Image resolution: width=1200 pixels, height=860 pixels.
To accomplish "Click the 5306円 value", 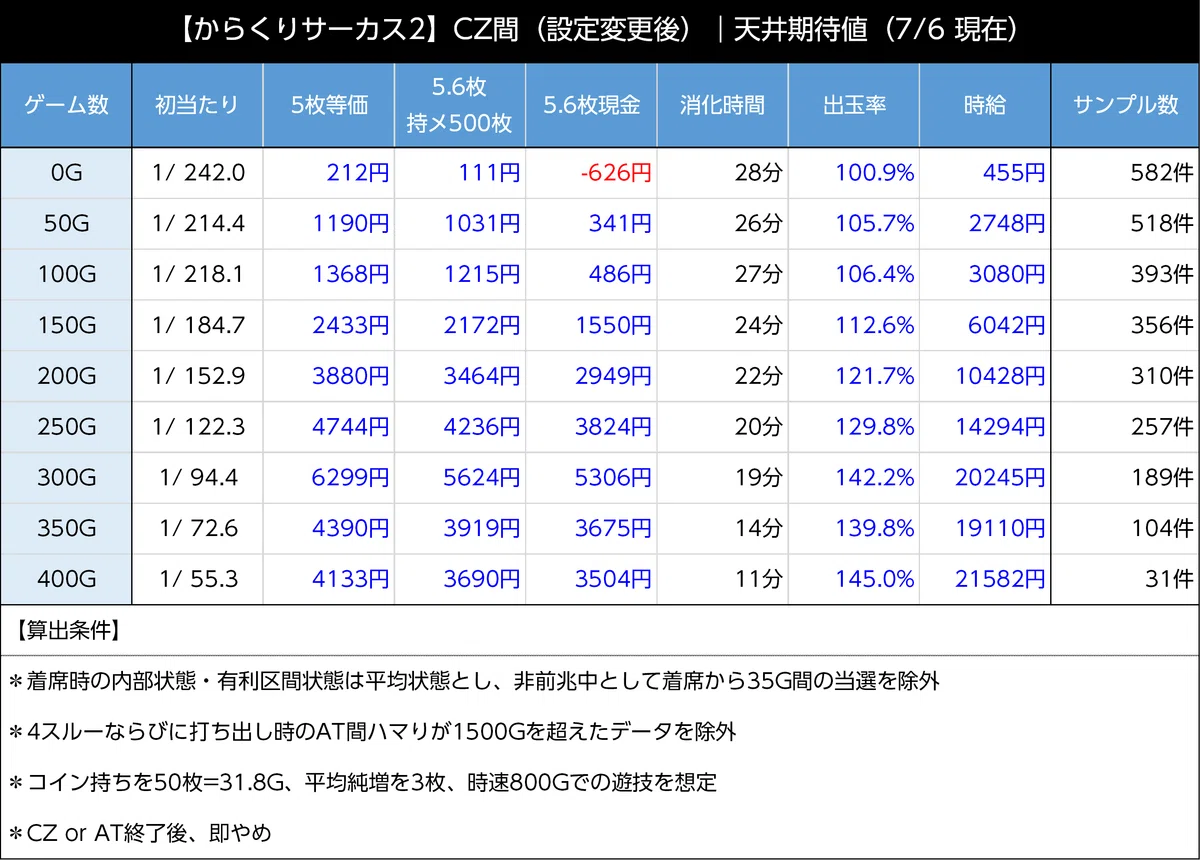I will pyautogui.click(x=612, y=477).
